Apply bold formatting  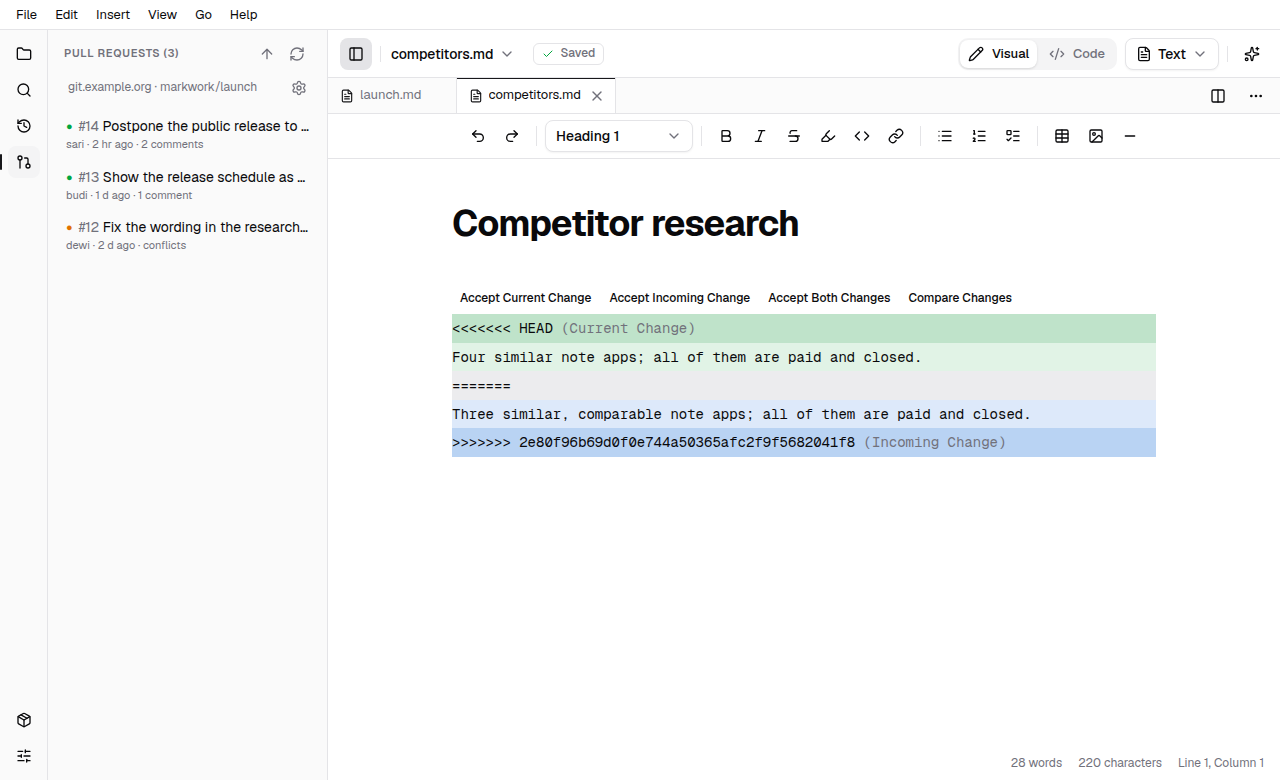pos(726,136)
